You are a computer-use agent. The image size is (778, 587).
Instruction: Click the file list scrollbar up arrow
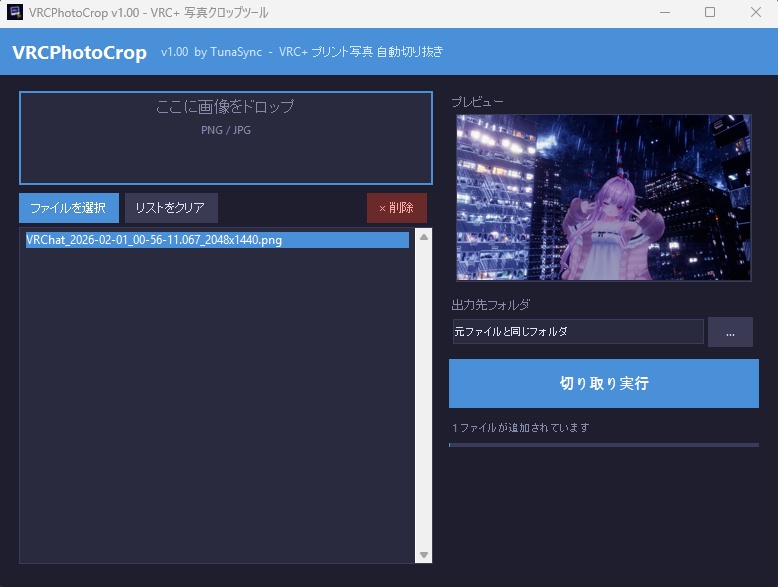(x=424, y=237)
